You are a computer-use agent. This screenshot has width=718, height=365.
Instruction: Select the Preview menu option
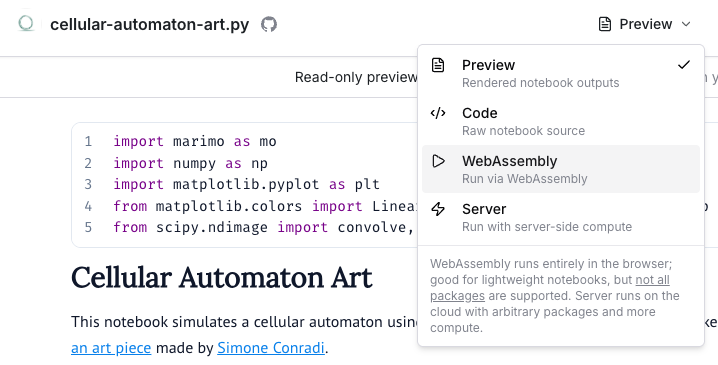point(560,73)
